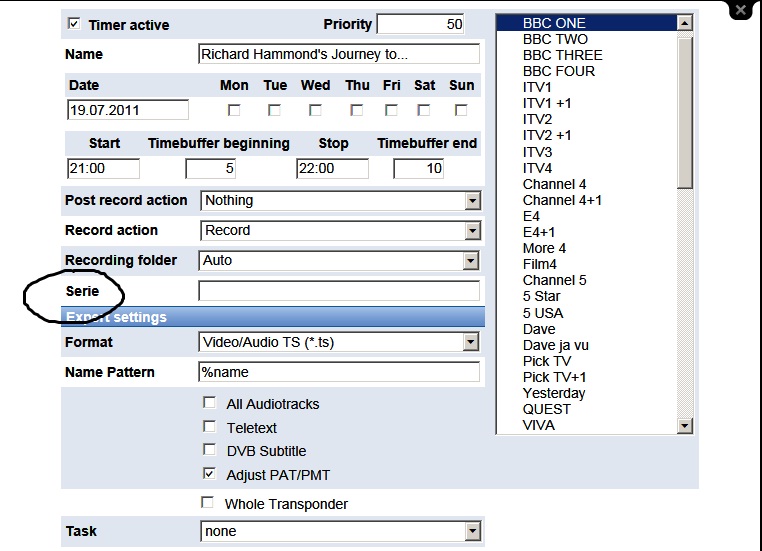Close the timer dialog with X icon
The image size is (762, 551).
click(x=740, y=10)
